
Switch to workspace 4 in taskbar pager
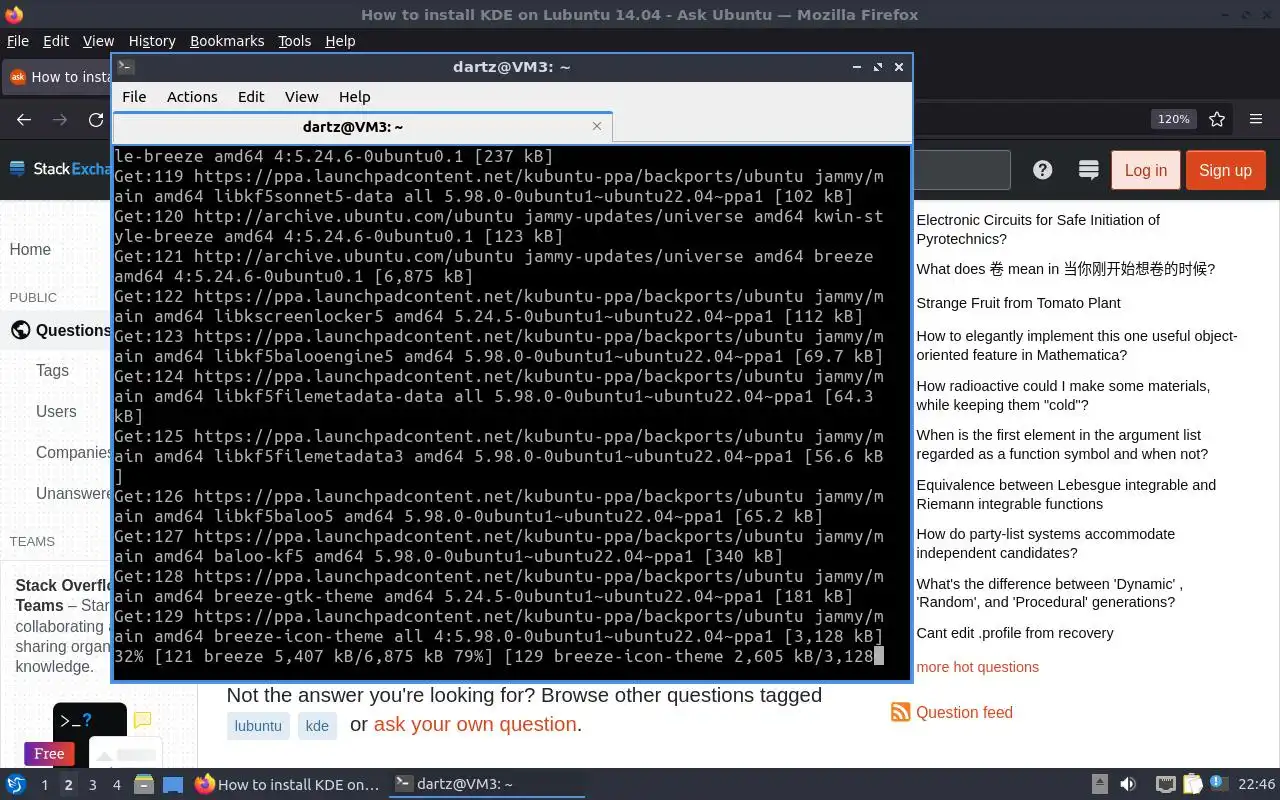[116, 785]
